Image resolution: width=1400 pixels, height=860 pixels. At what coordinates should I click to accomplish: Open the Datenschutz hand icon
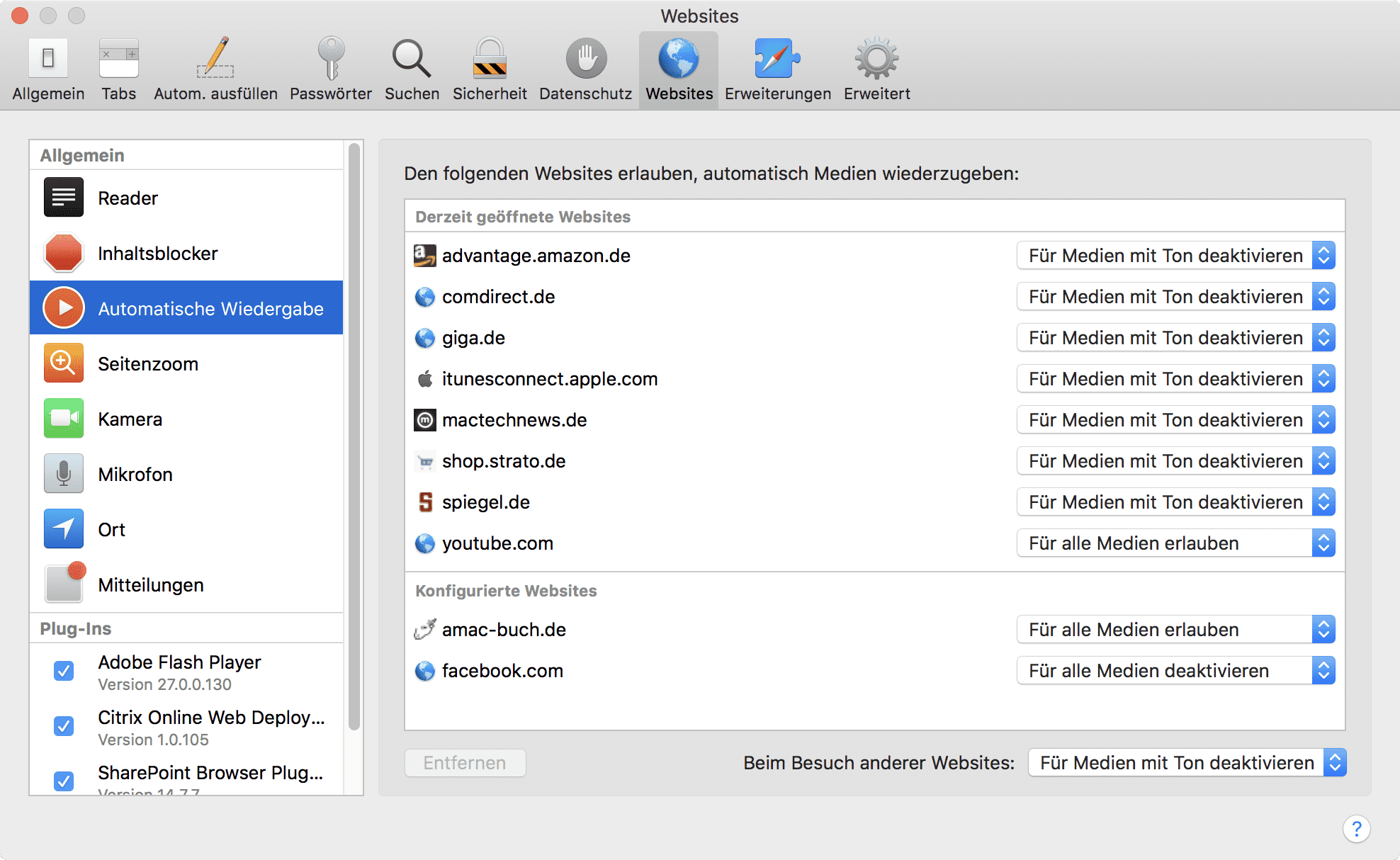pos(586,58)
